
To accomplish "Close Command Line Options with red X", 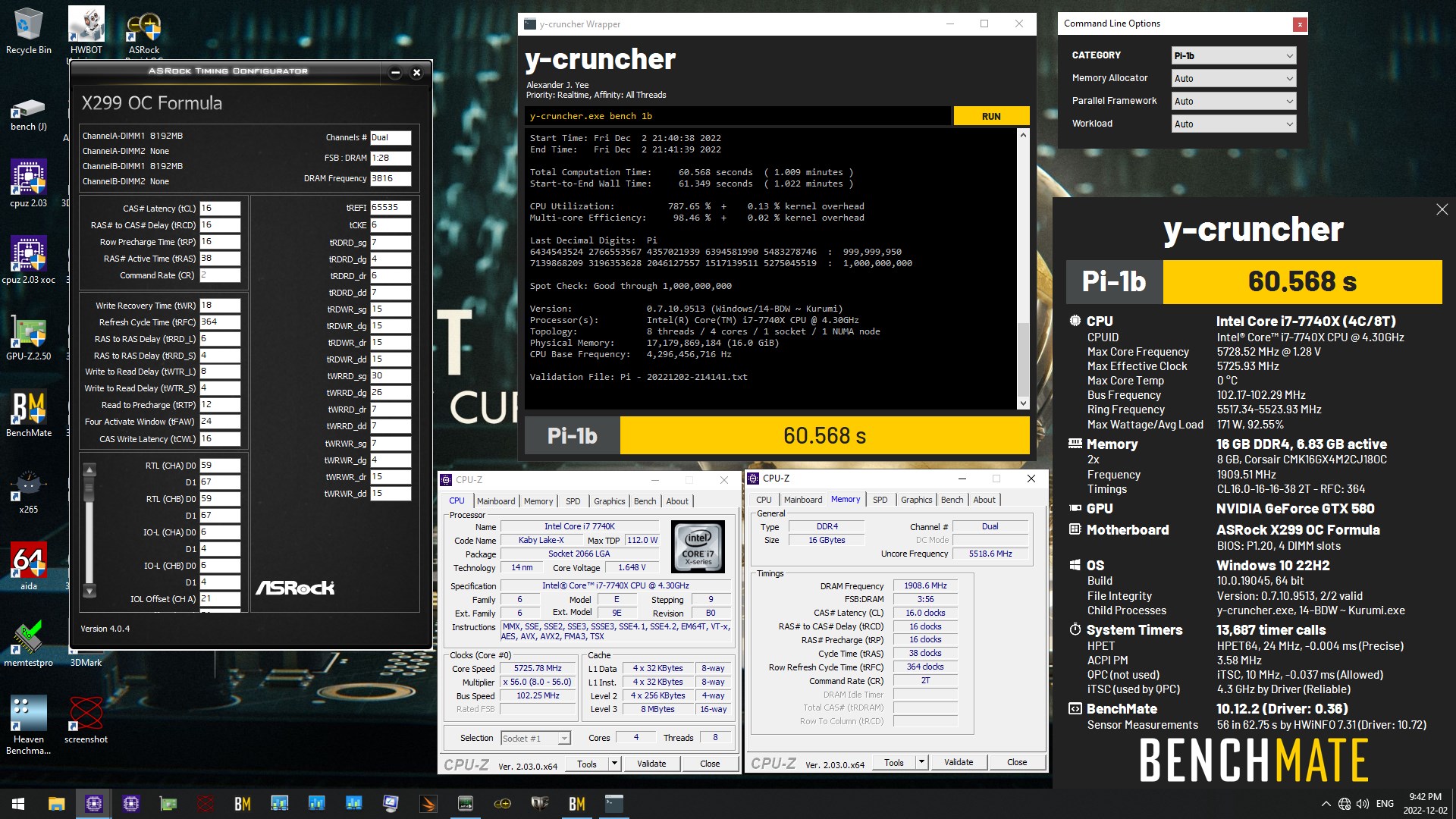I will coord(1300,24).
